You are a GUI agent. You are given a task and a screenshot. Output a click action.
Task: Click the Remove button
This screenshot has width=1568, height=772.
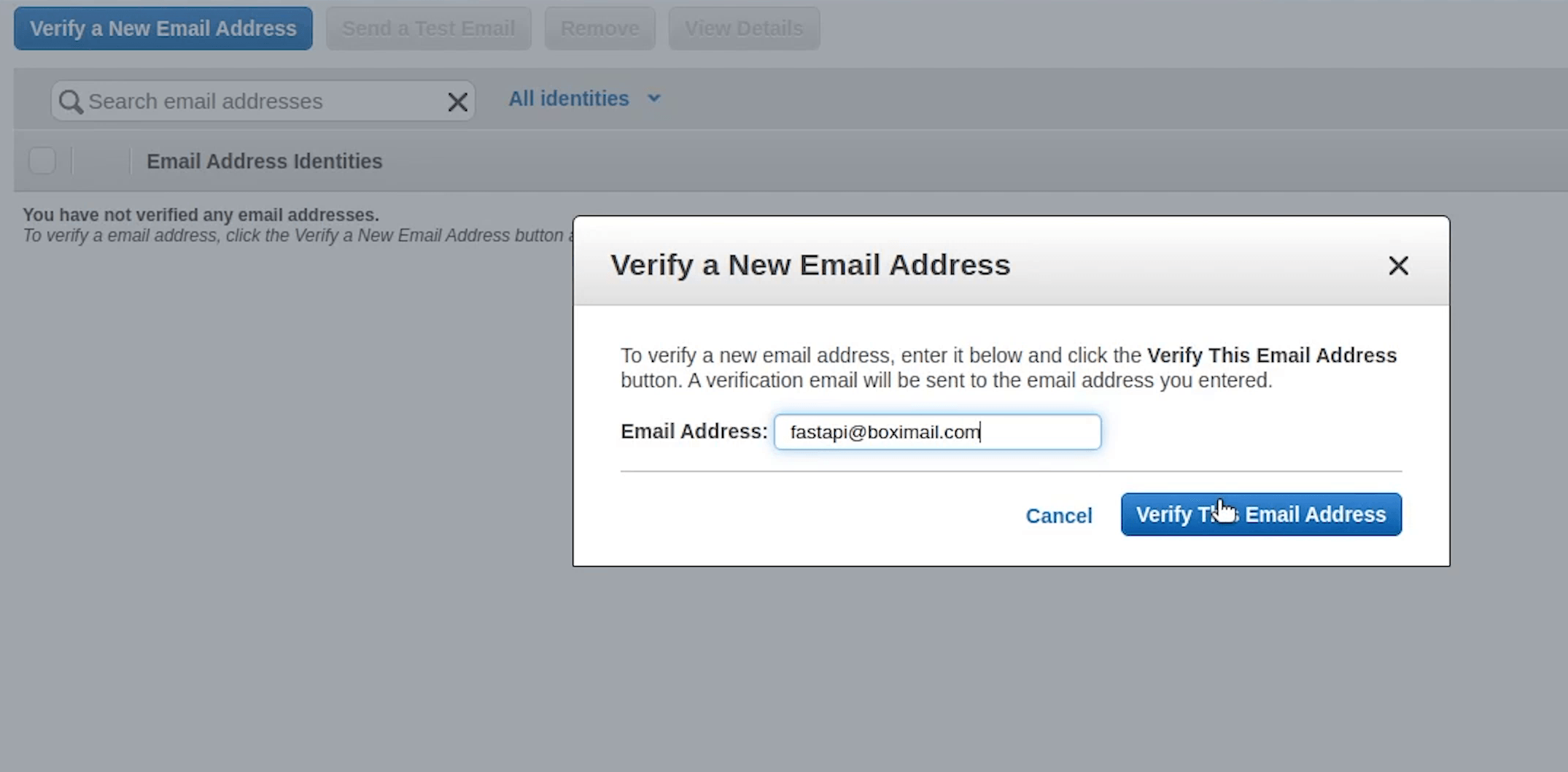pos(599,28)
